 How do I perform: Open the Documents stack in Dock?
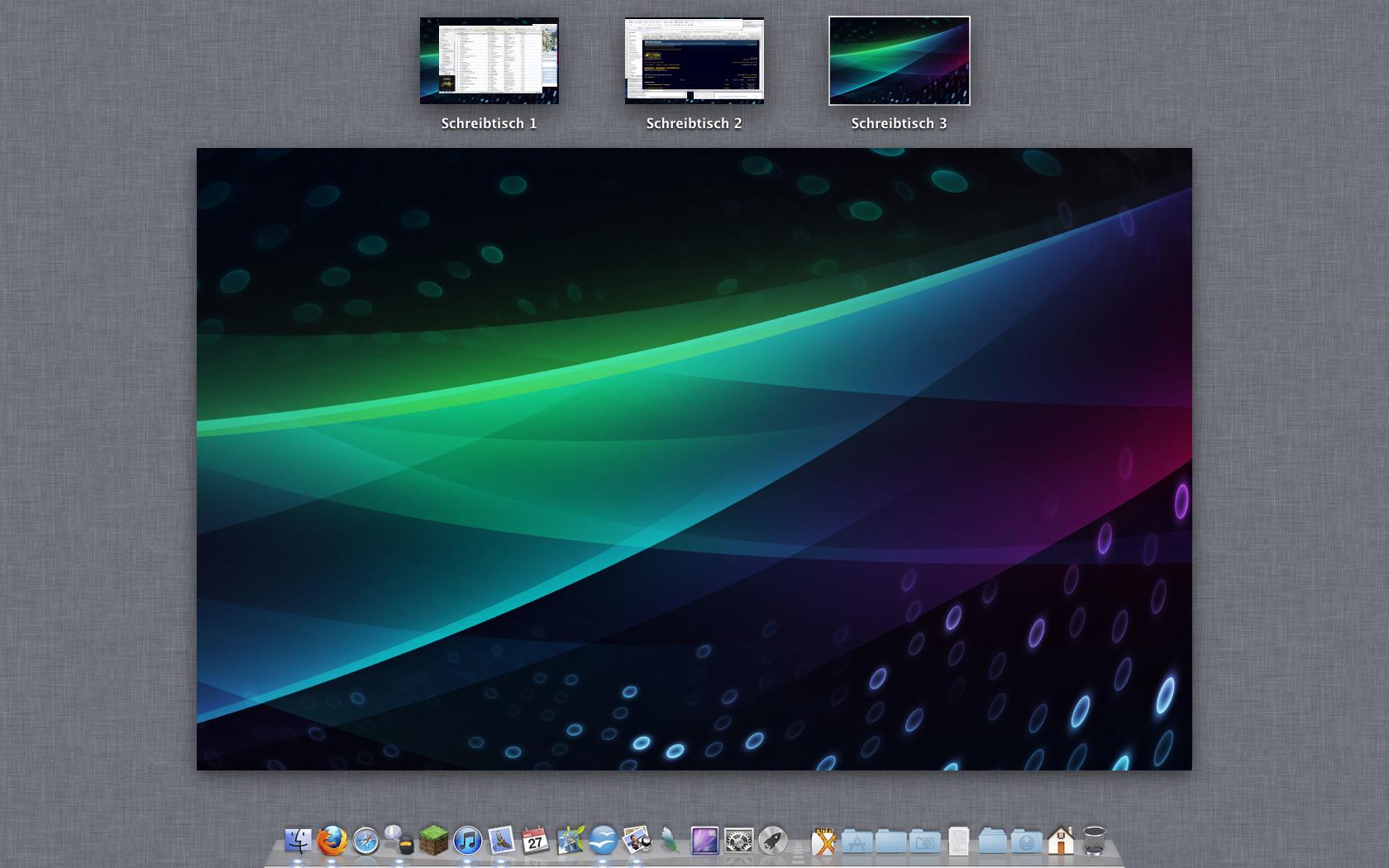click(x=958, y=841)
